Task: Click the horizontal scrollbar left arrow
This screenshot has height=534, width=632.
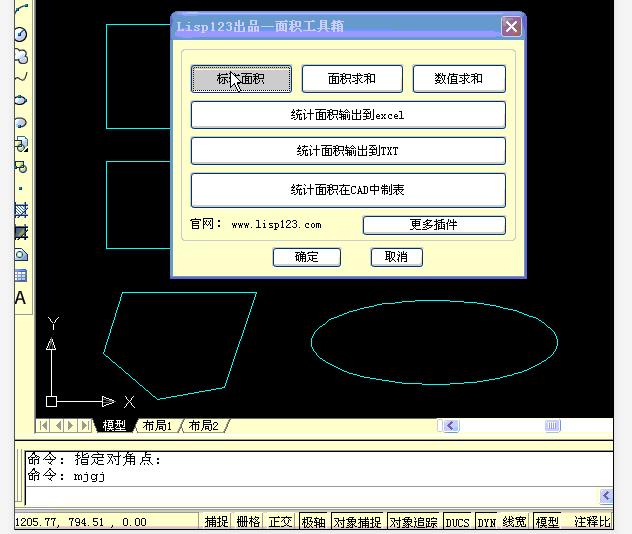Action: pyautogui.click(x=451, y=426)
